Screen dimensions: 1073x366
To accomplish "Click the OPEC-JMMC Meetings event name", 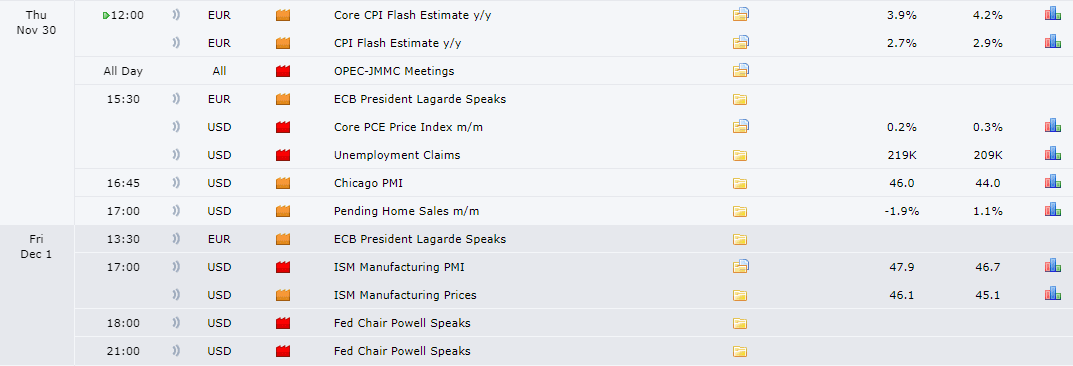I will point(394,71).
